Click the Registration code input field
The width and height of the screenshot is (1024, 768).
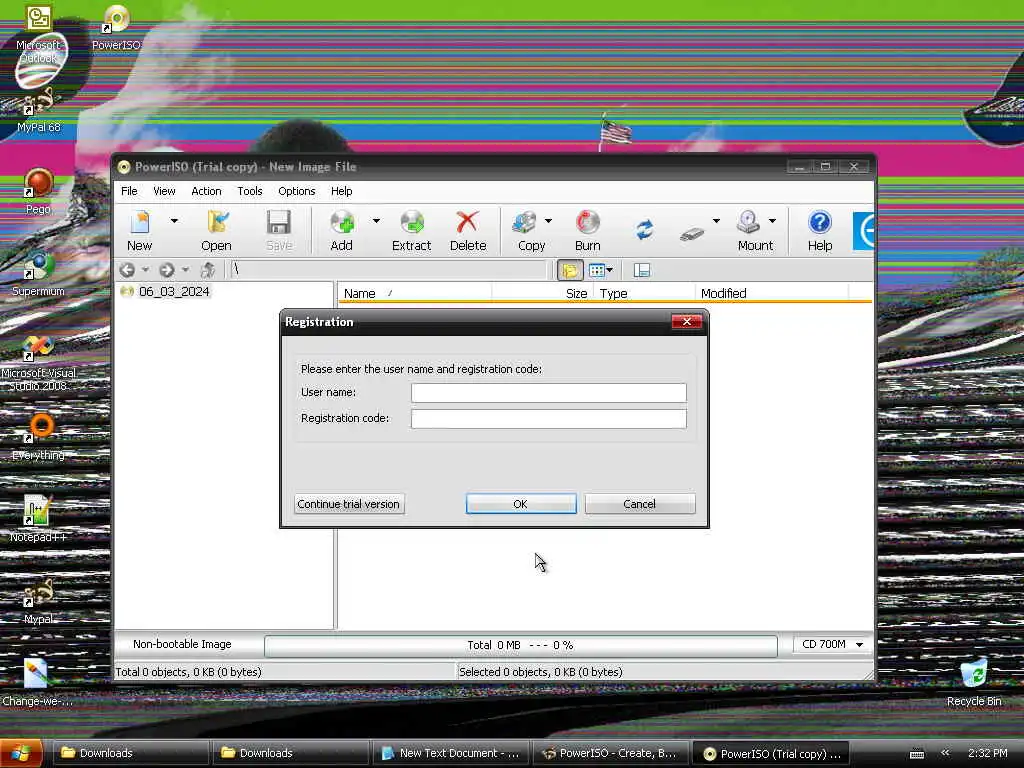(x=549, y=419)
